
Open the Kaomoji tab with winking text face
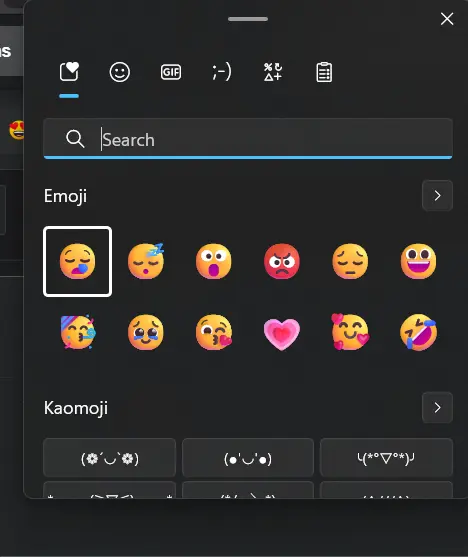222,72
